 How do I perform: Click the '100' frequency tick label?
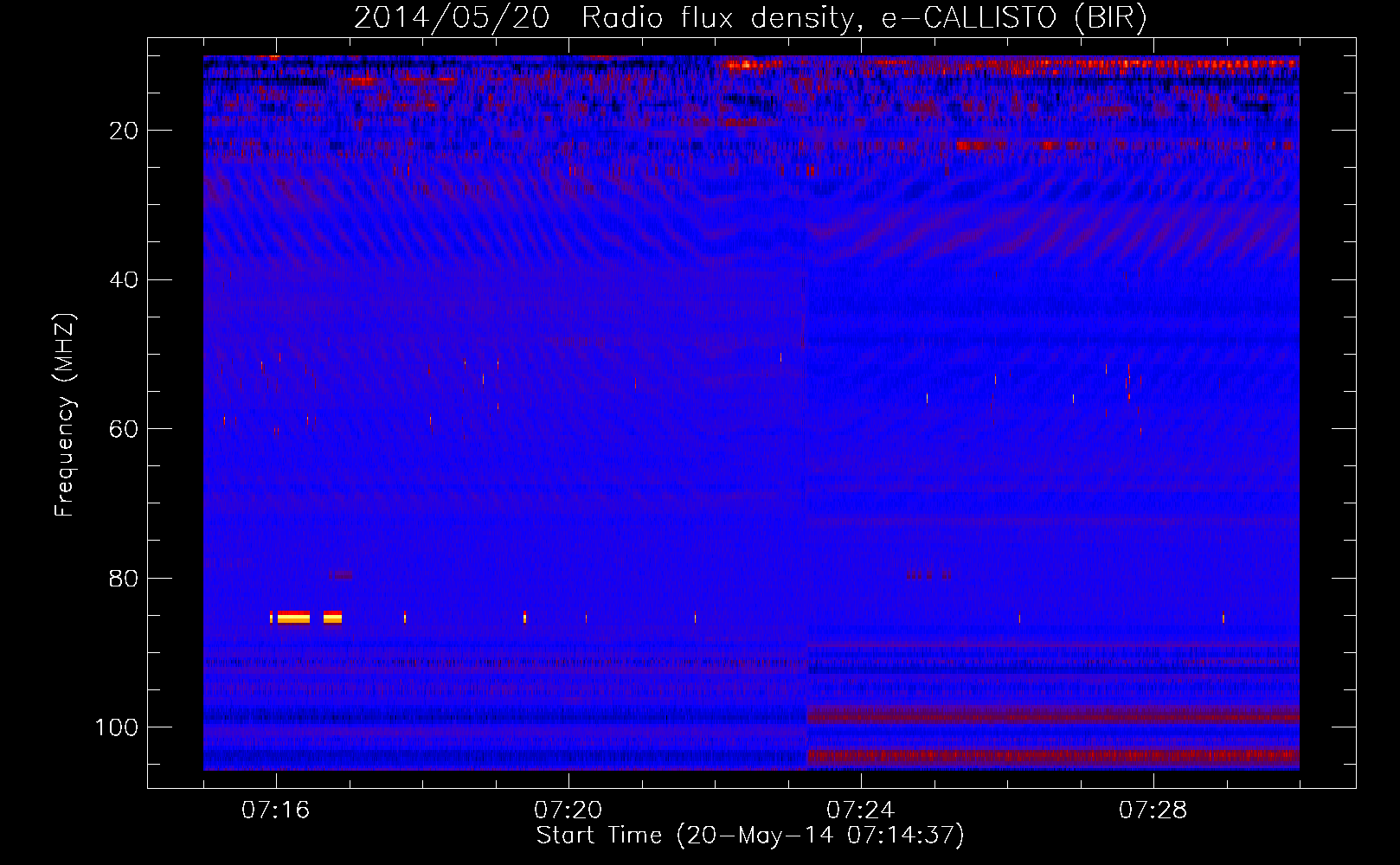[x=117, y=727]
